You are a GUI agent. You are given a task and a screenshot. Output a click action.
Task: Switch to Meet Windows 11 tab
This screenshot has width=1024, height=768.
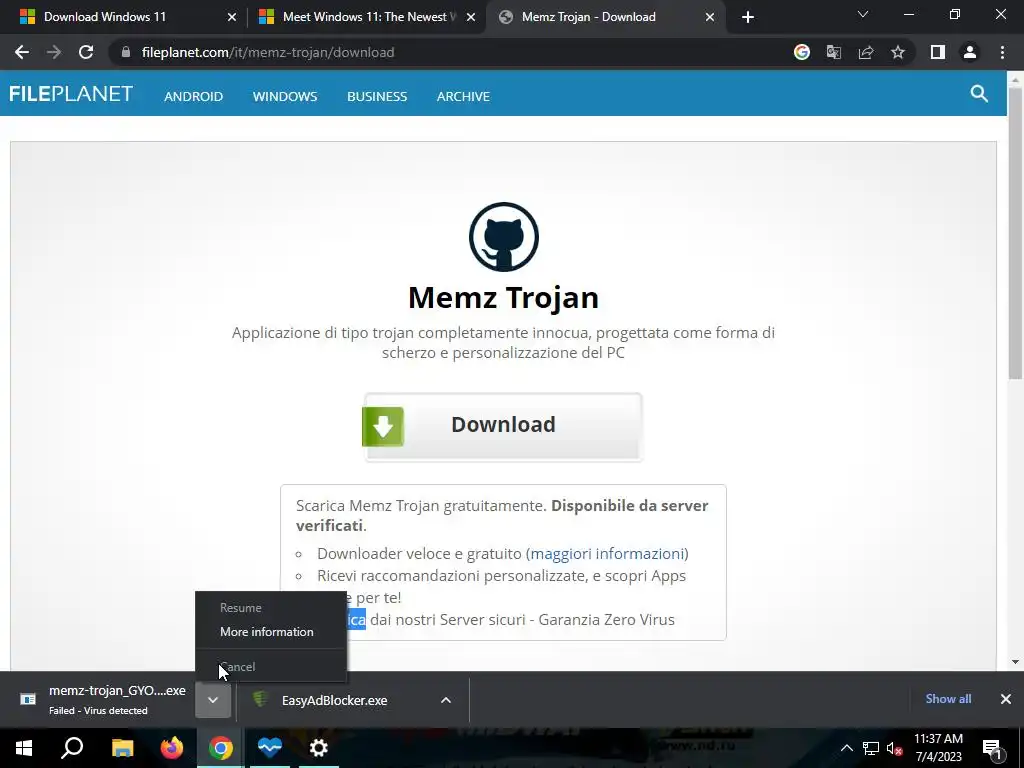point(364,17)
